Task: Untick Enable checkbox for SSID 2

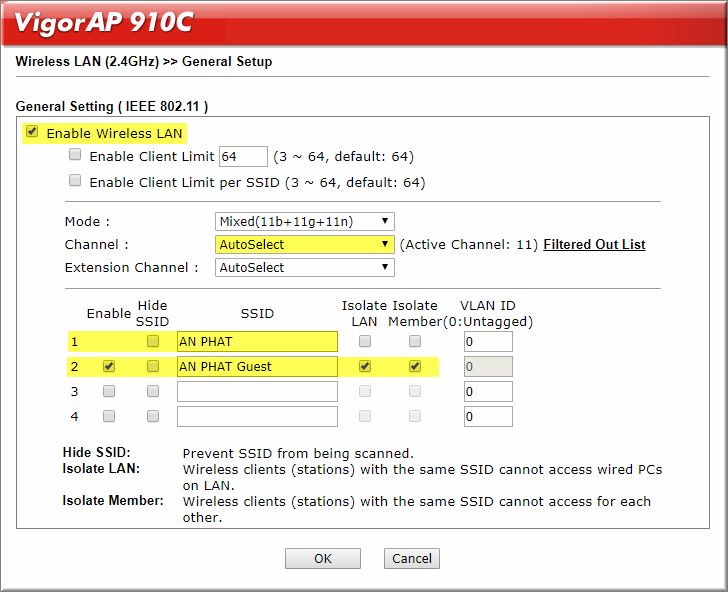Action: [109, 366]
